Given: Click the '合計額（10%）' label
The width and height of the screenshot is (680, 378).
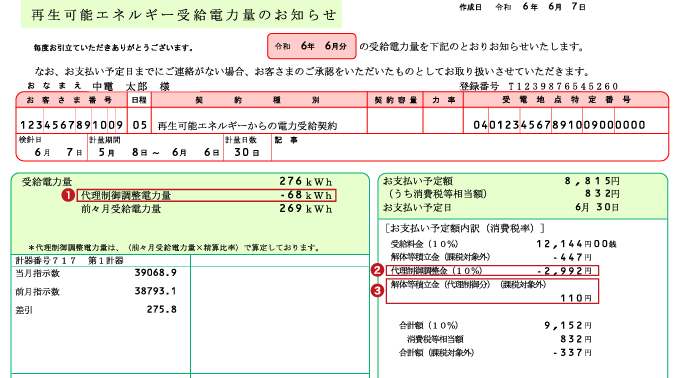Looking at the screenshot, I should tap(428, 326).
